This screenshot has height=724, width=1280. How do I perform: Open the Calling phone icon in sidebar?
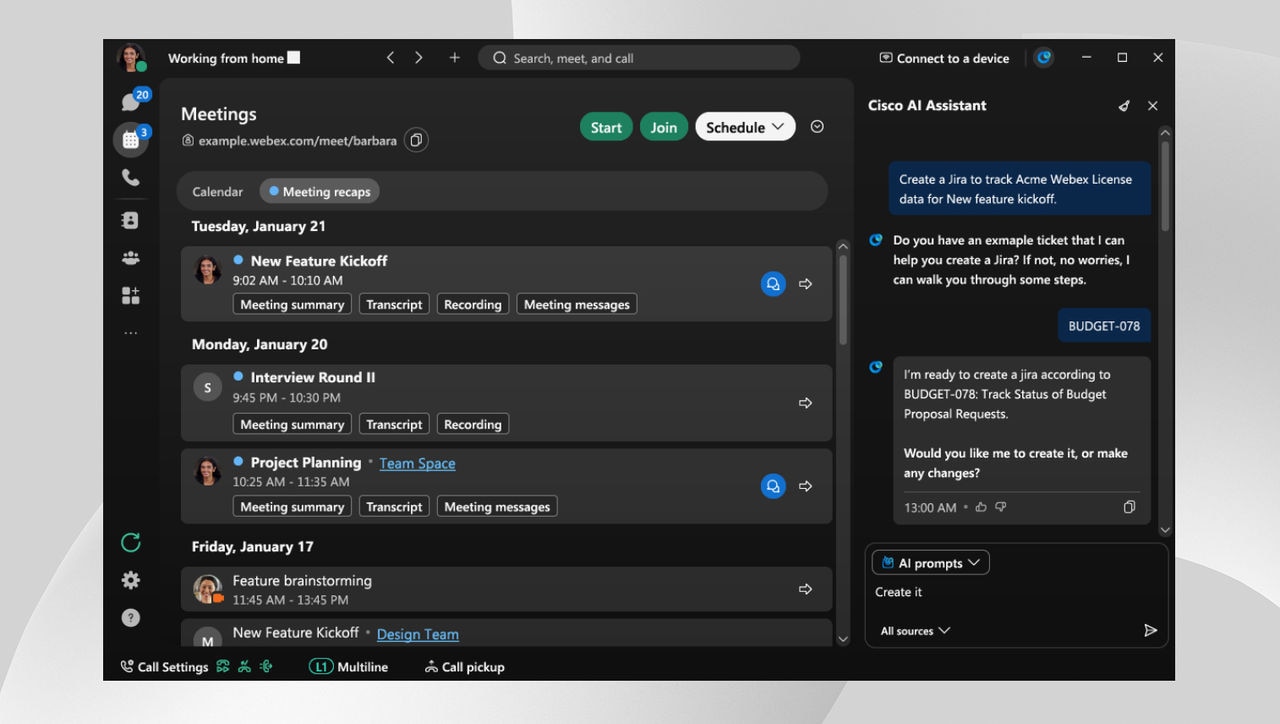click(x=131, y=178)
